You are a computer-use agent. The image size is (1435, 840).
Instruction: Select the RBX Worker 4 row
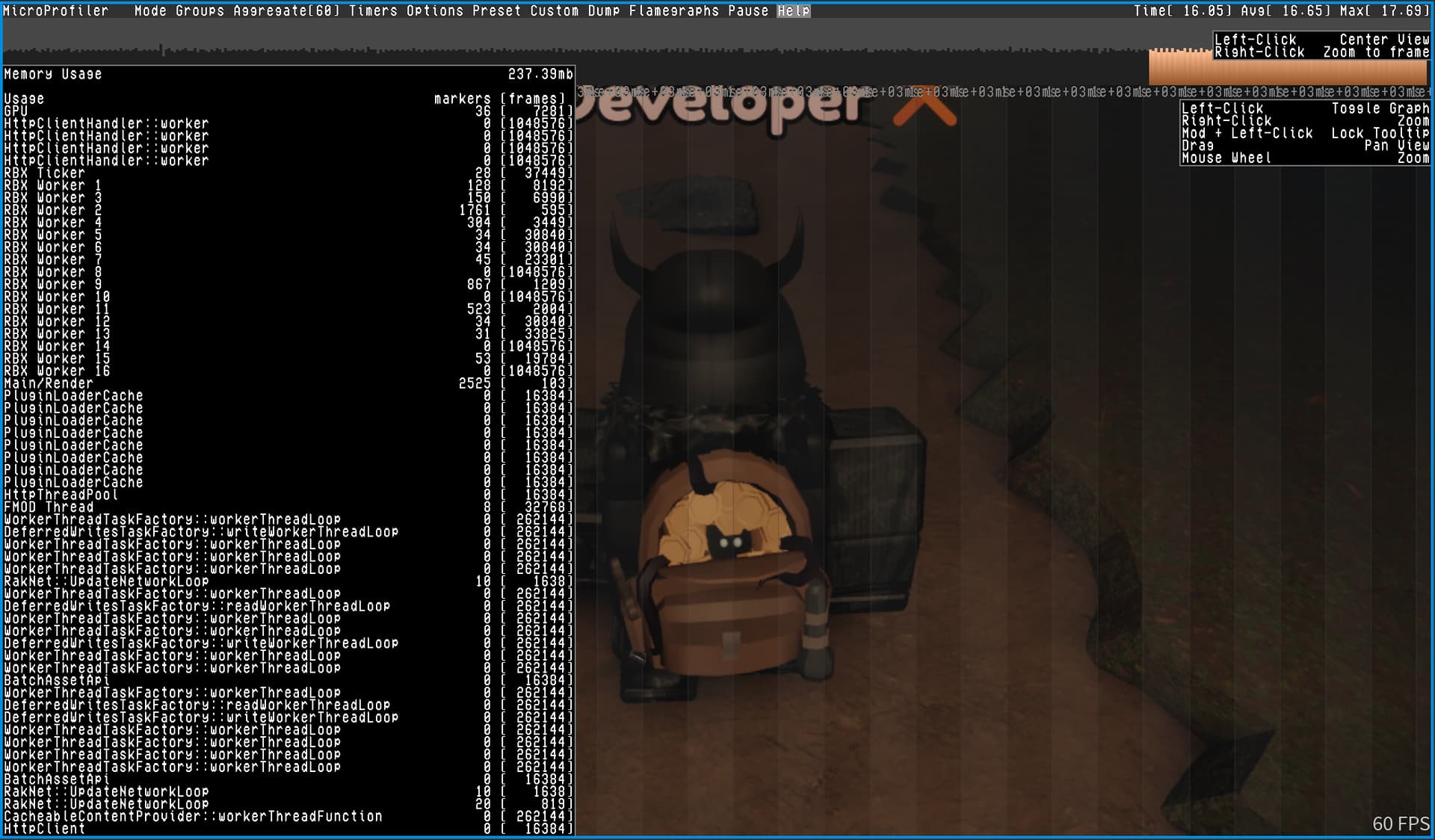(288, 222)
